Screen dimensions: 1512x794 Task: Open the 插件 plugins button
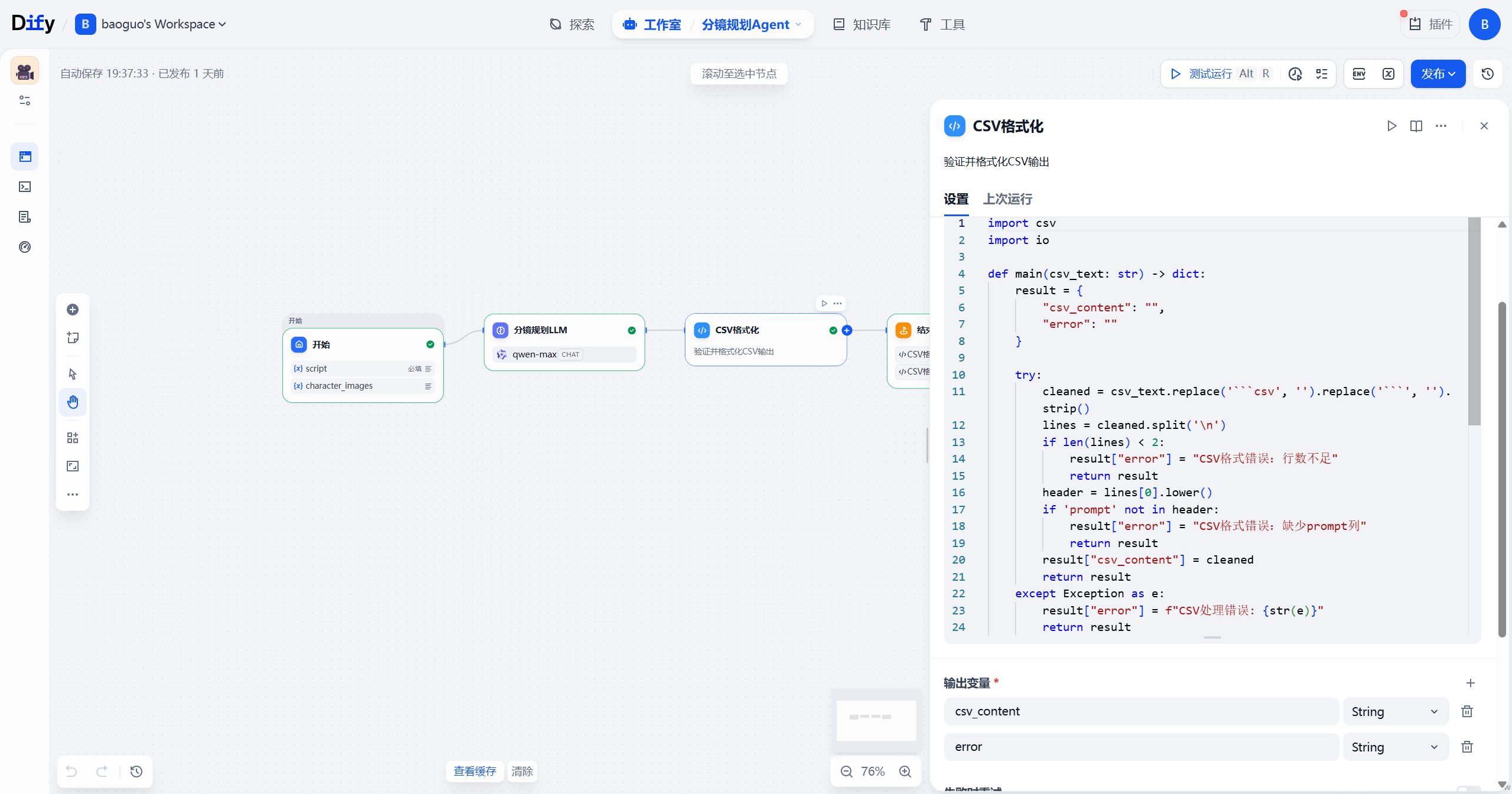tap(1430, 24)
